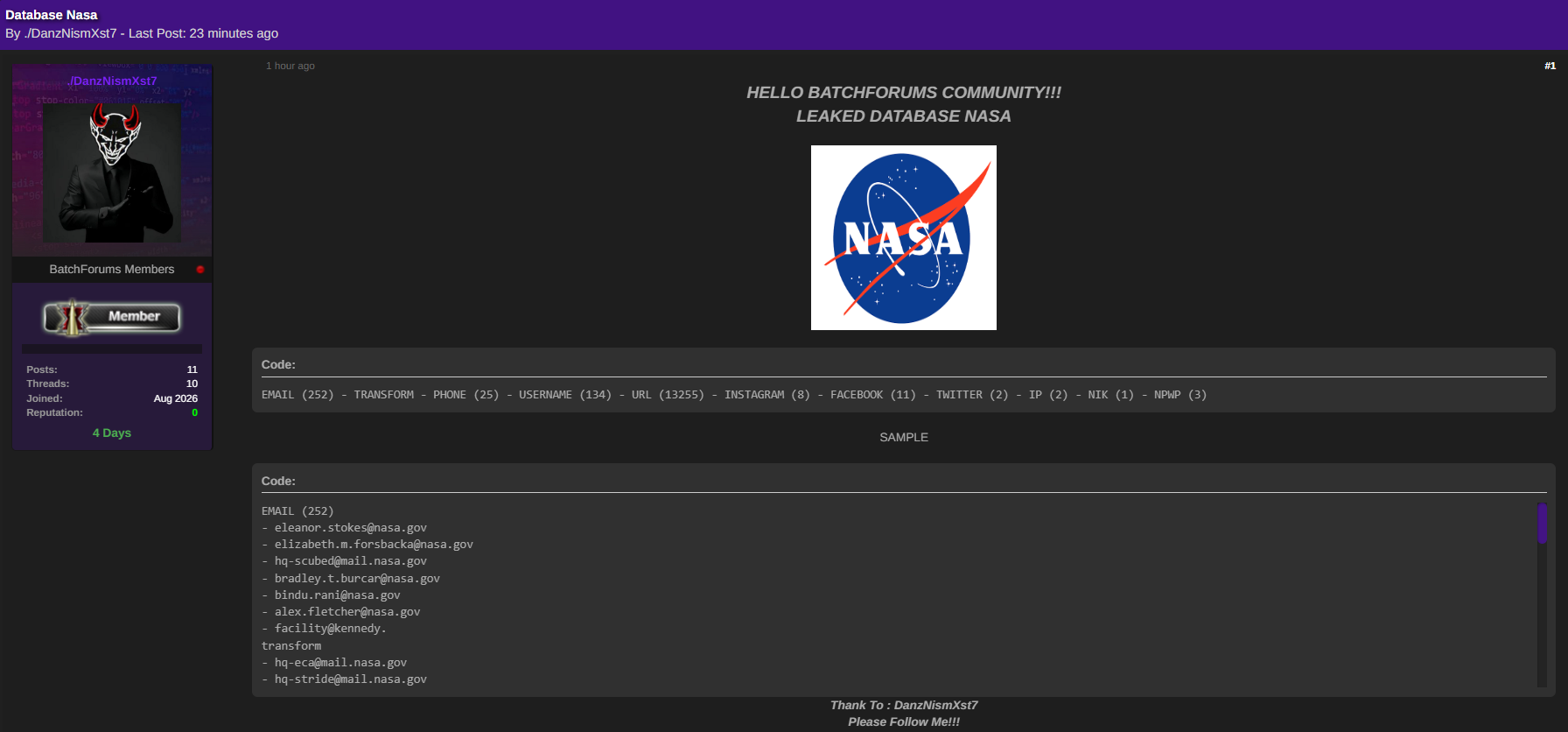Click the NASA logo image
The width and height of the screenshot is (1568, 732).
tap(903, 237)
